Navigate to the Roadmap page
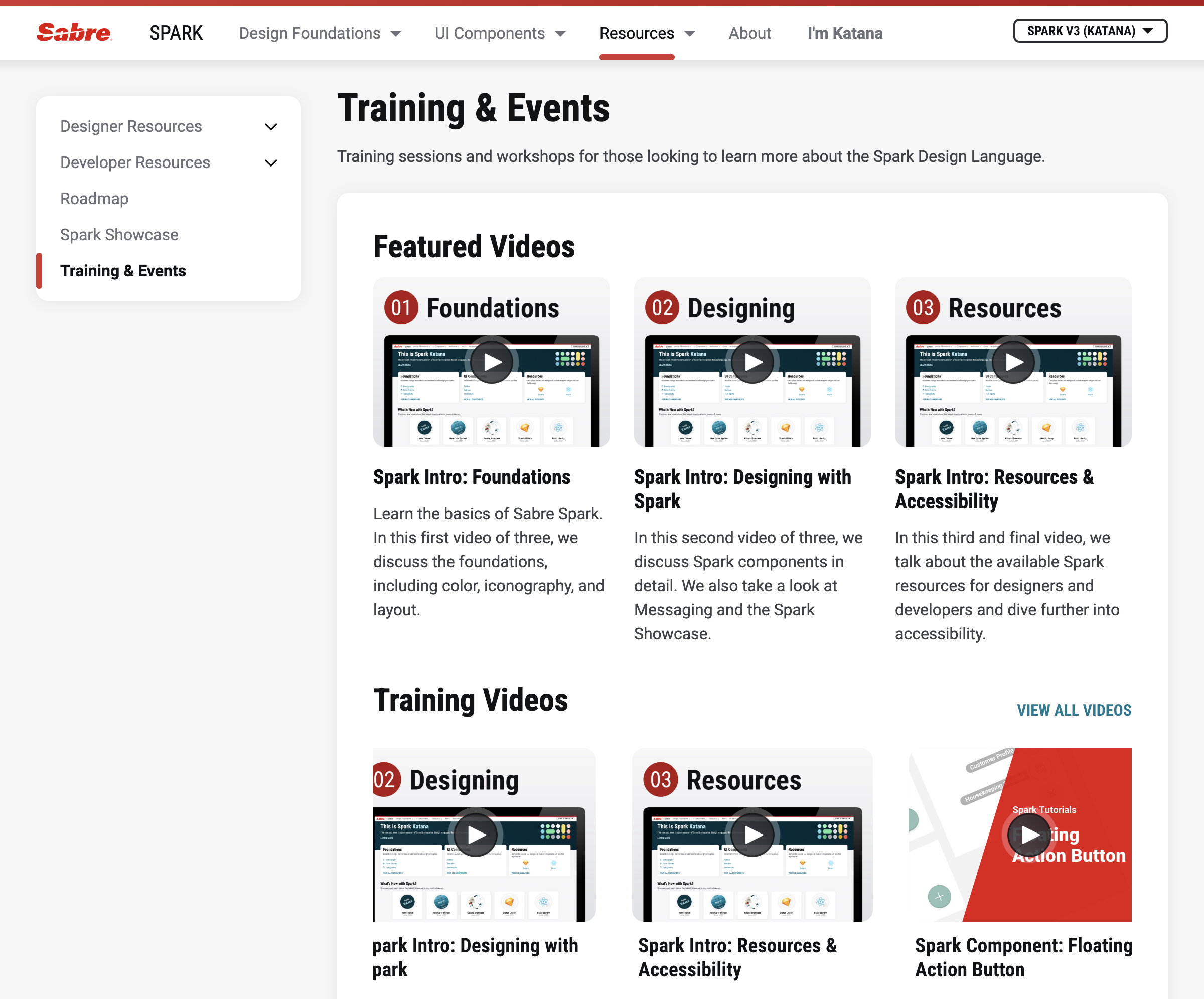The height and width of the screenshot is (999, 1204). click(94, 198)
